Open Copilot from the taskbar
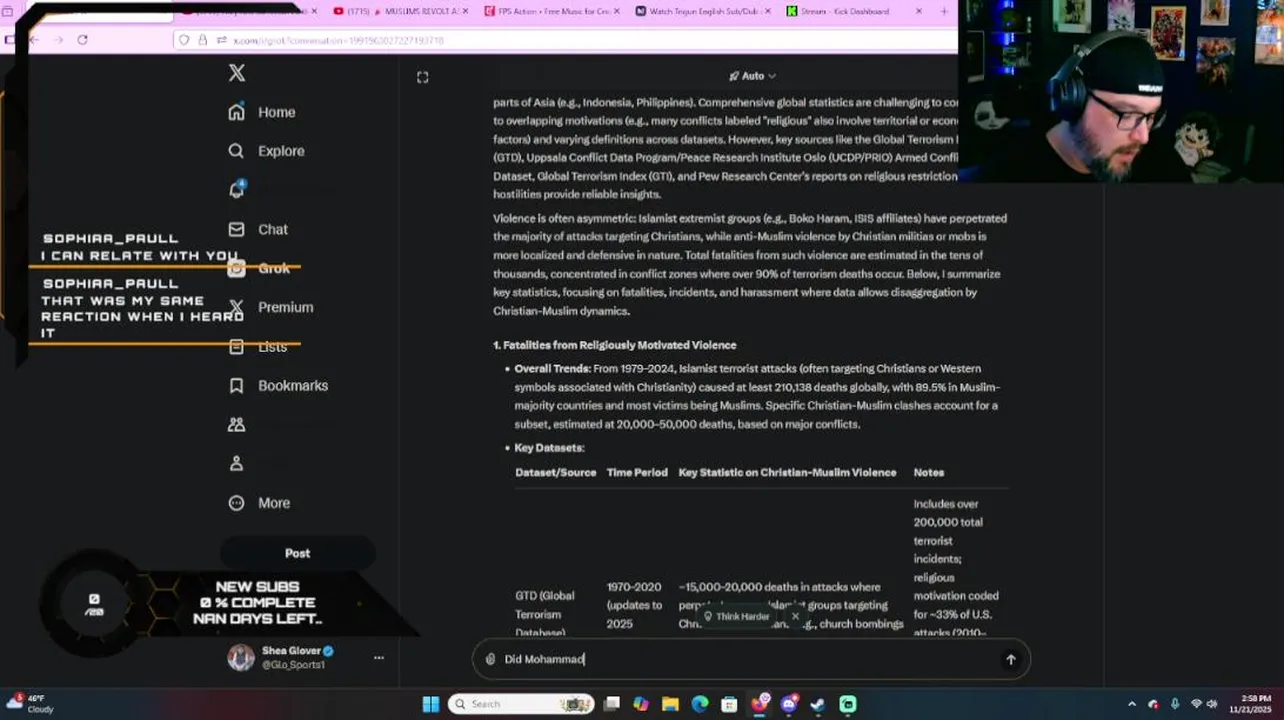Image resolution: width=1284 pixels, height=720 pixels. point(641,704)
